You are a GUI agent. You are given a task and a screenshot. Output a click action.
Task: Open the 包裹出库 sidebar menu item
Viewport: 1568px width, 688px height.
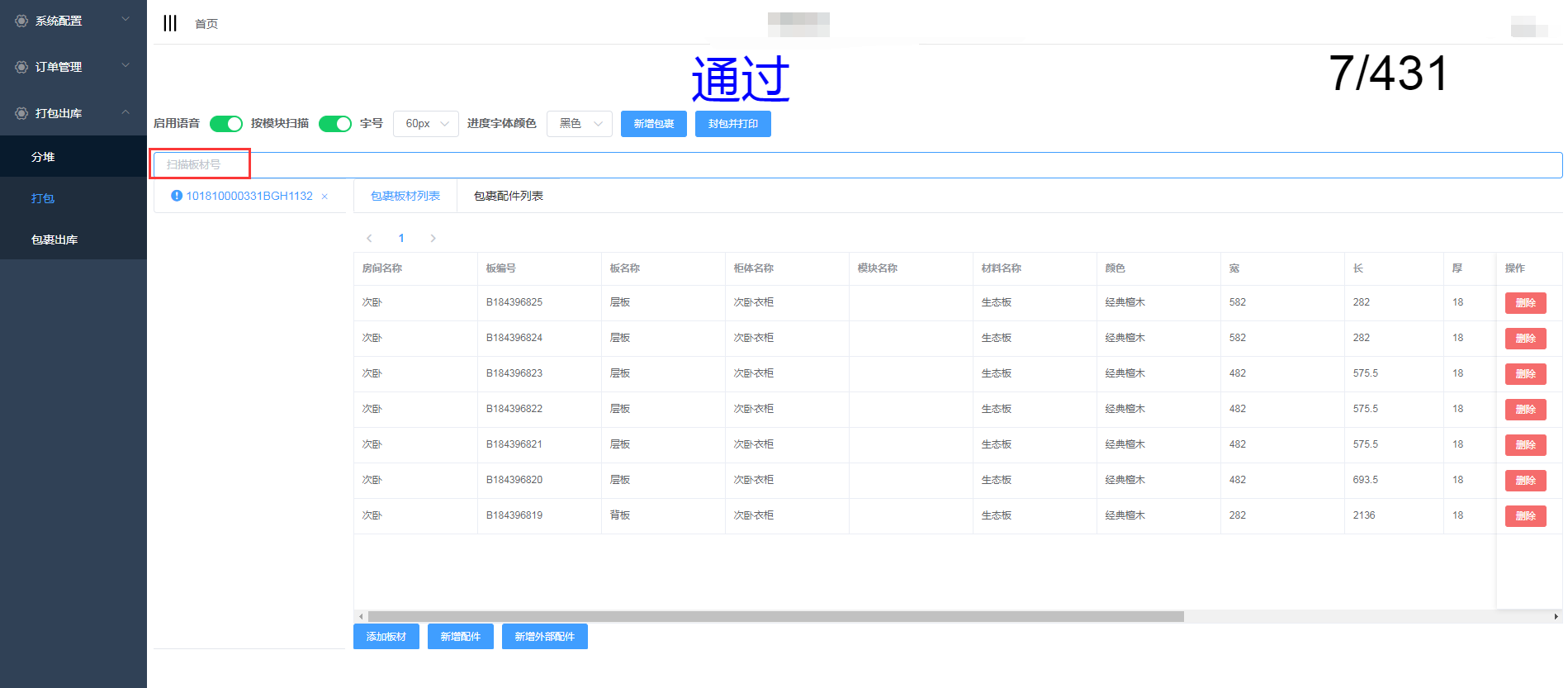(54, 240)
